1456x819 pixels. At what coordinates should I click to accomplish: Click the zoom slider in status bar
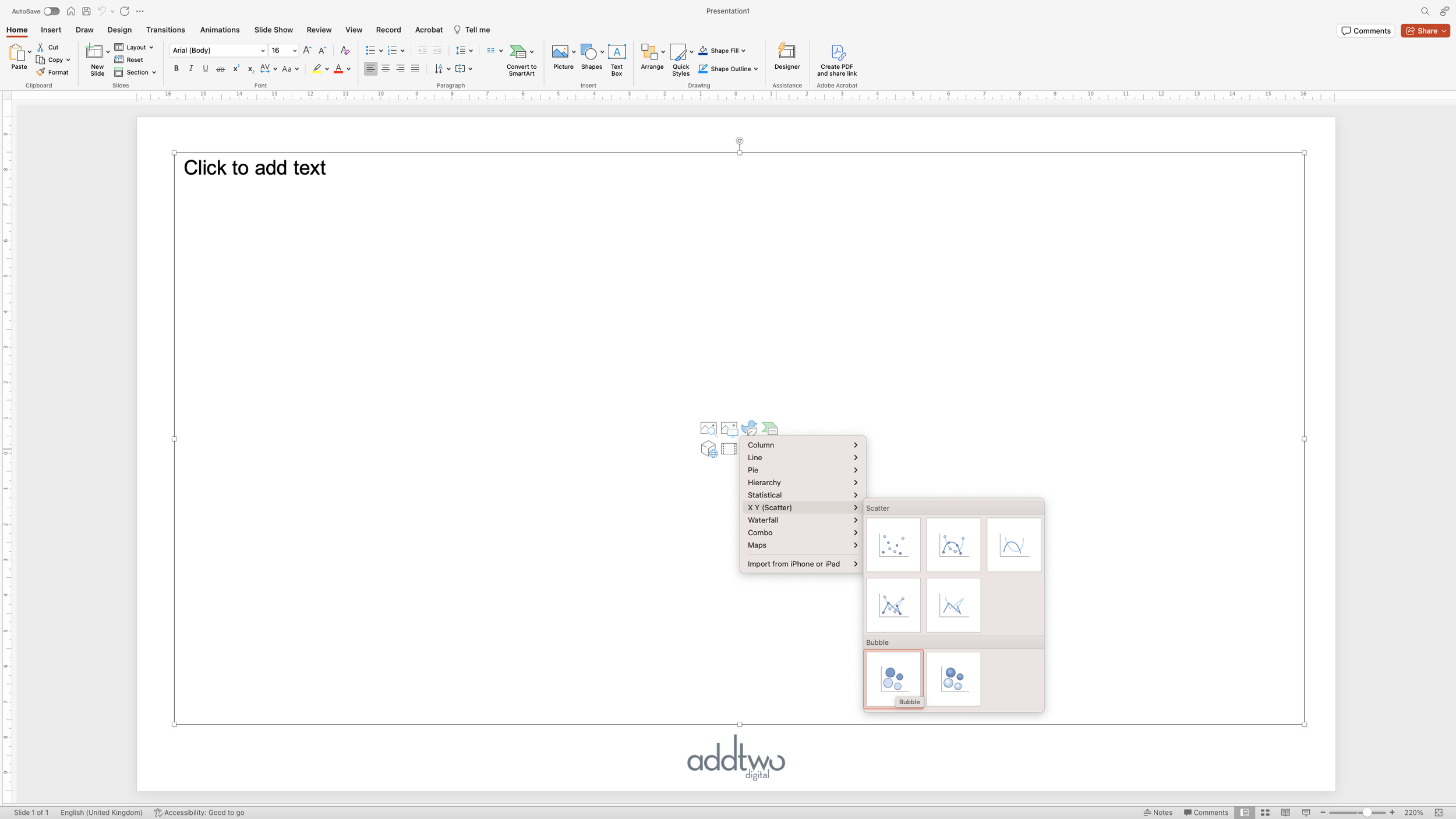(1366, 813)
